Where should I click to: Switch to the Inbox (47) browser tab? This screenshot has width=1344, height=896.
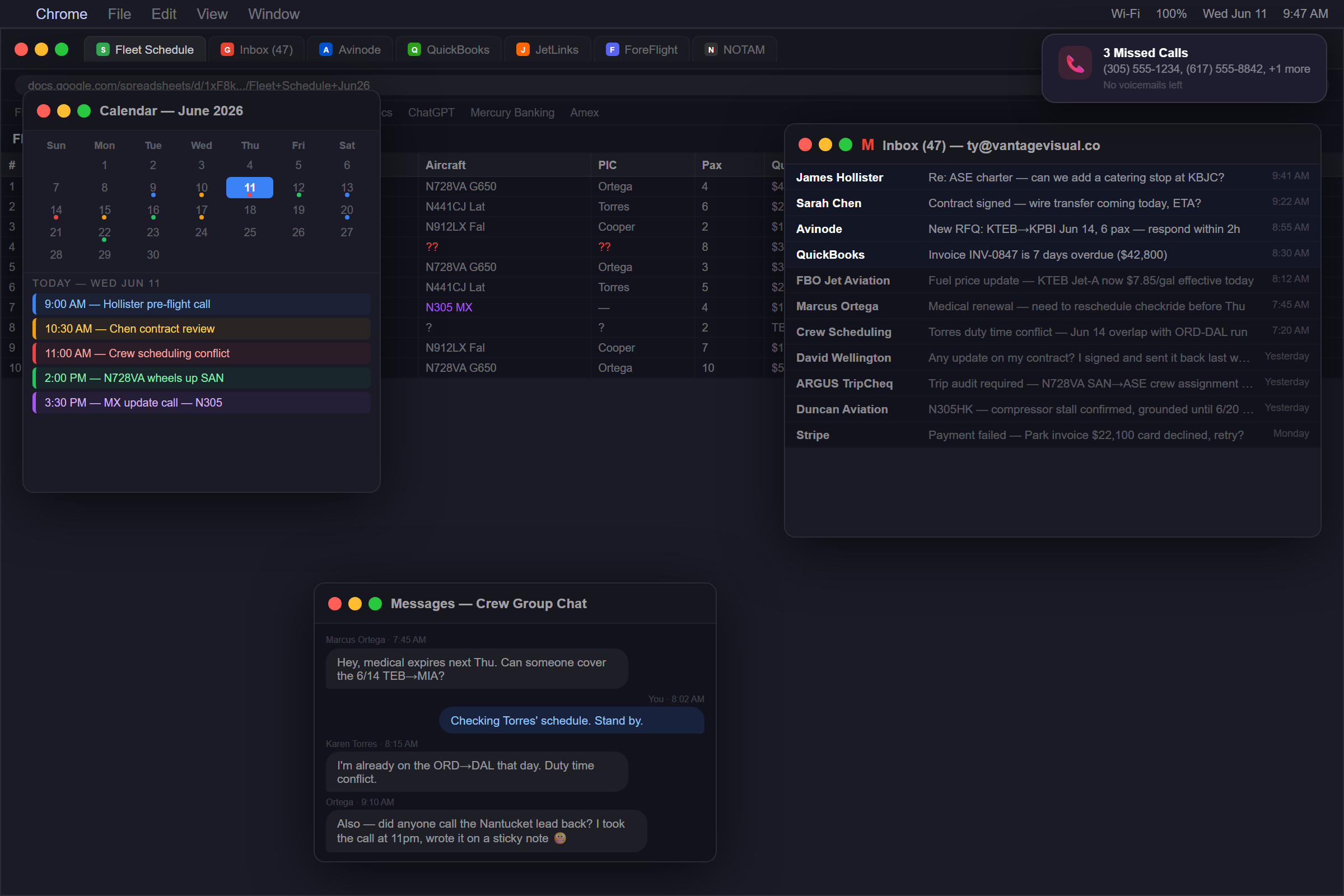click(x=256, y=50)
